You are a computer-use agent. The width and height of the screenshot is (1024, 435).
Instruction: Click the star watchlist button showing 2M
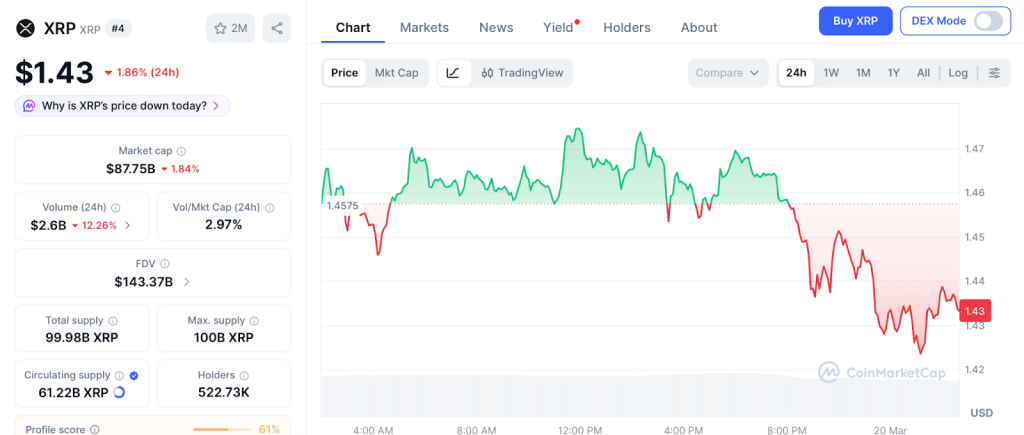(230, 28)
